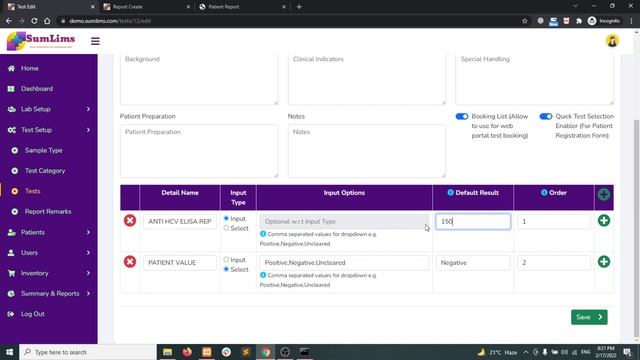Edit the Negative default result field
This screenshot has width=640, height=360.
click(473, 262)
